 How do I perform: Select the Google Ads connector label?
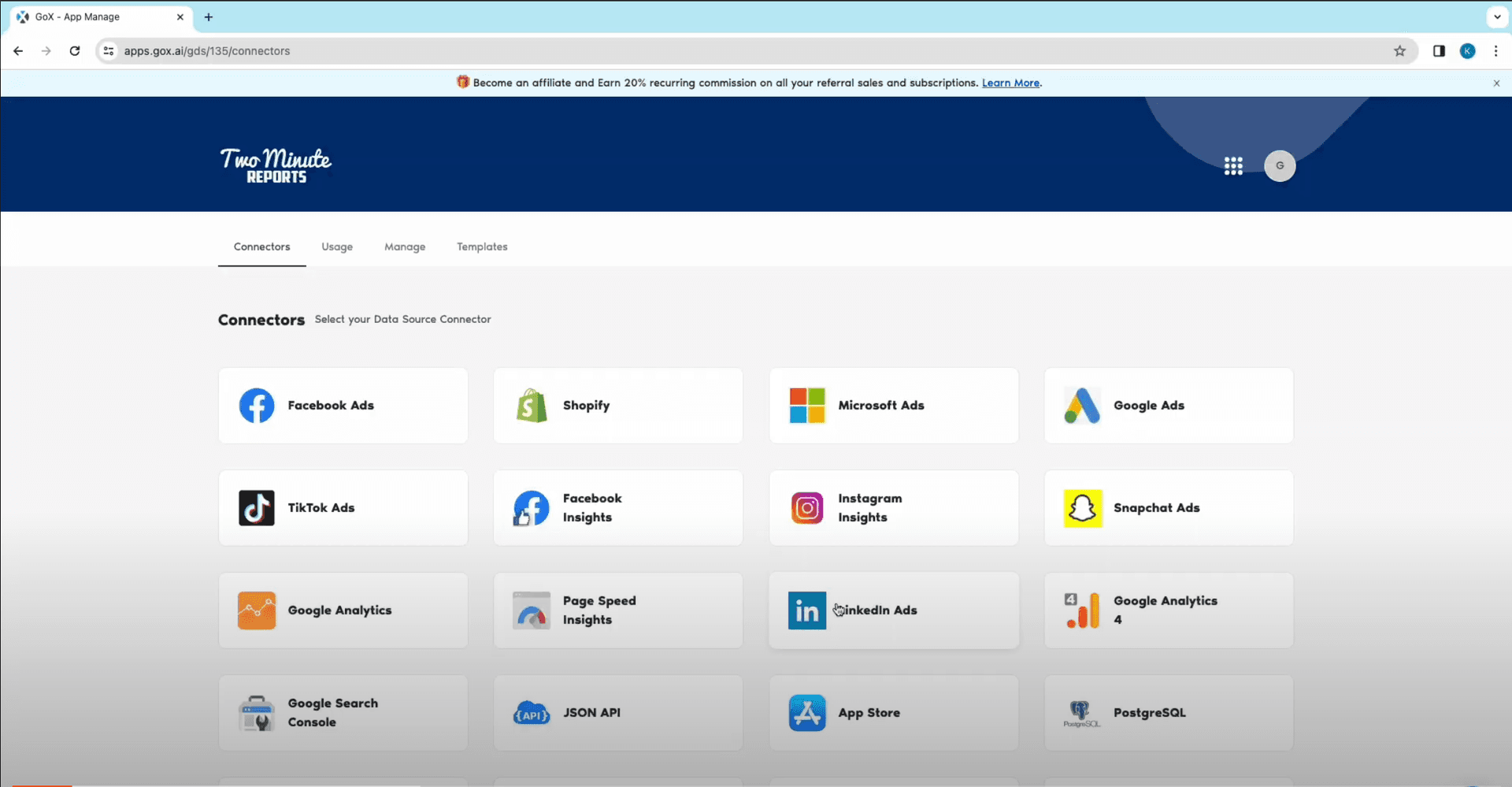tap(1148, 406)
